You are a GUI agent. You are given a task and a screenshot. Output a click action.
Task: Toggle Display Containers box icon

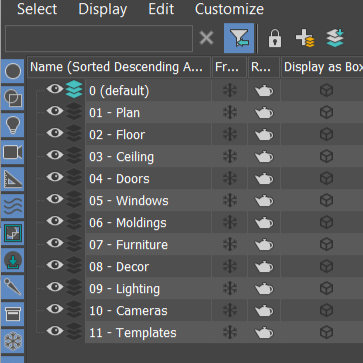pos(13,314)
